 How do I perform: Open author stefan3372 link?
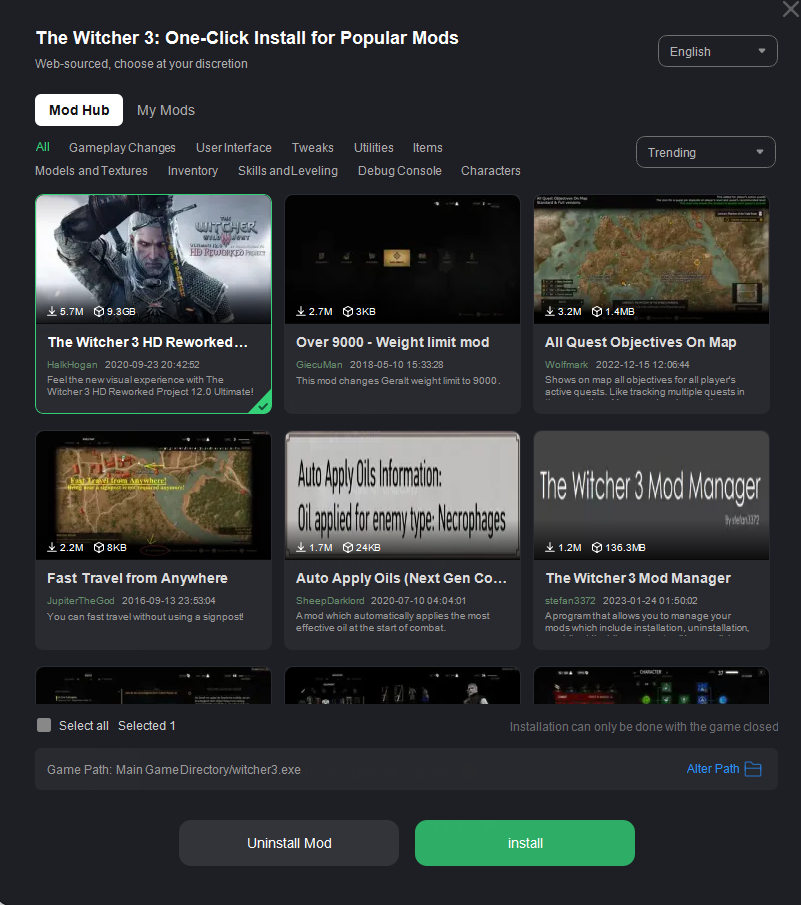pyautogui.click(x=570, y=601)
